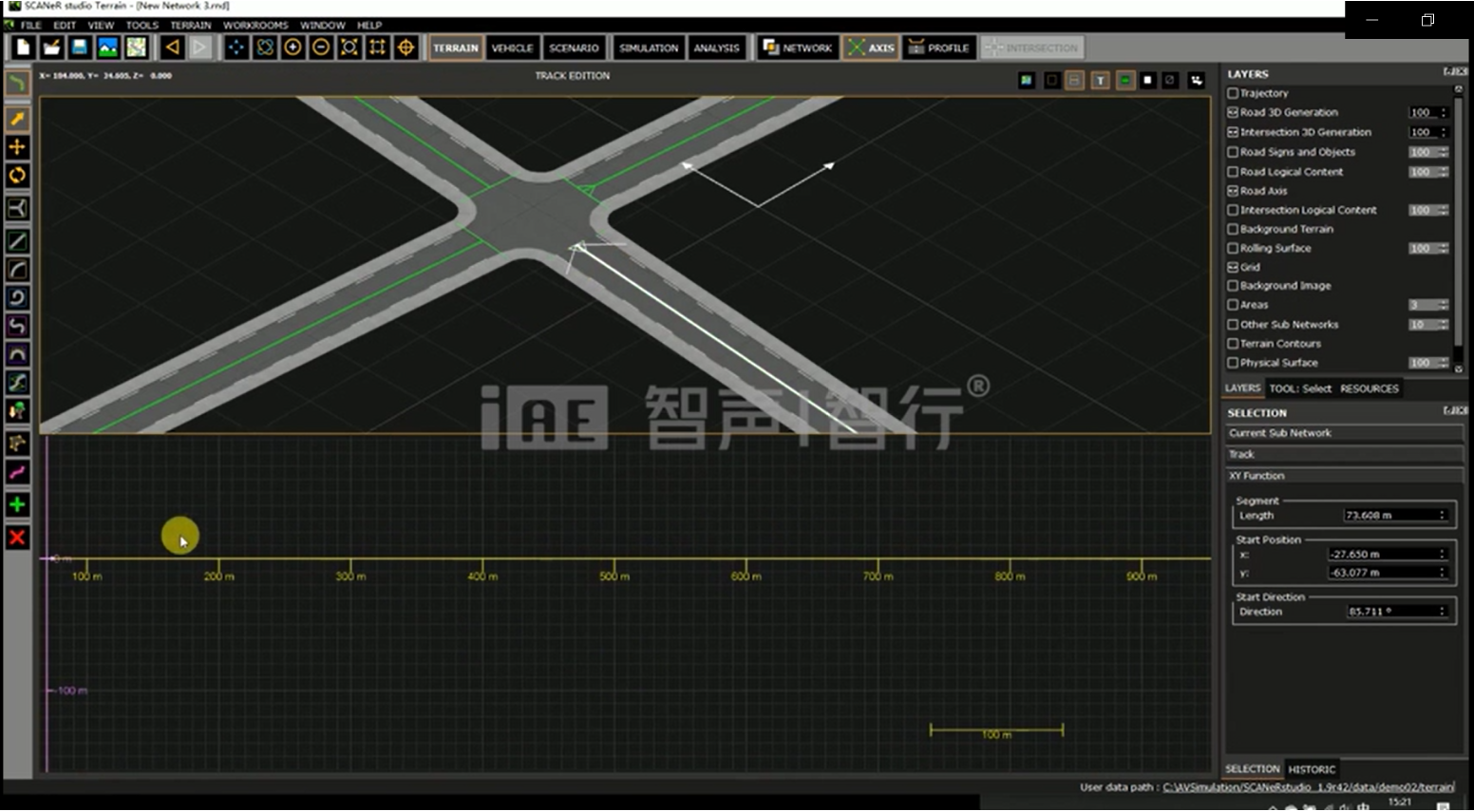Open the FILE menu
Image resolution: width=1474 pixels, height=812 pixels.
[31, 26]
